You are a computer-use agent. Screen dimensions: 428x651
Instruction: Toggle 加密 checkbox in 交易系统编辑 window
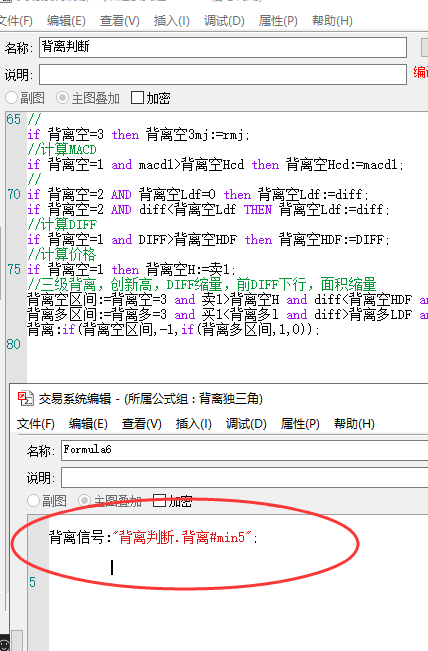pos(159,500)
